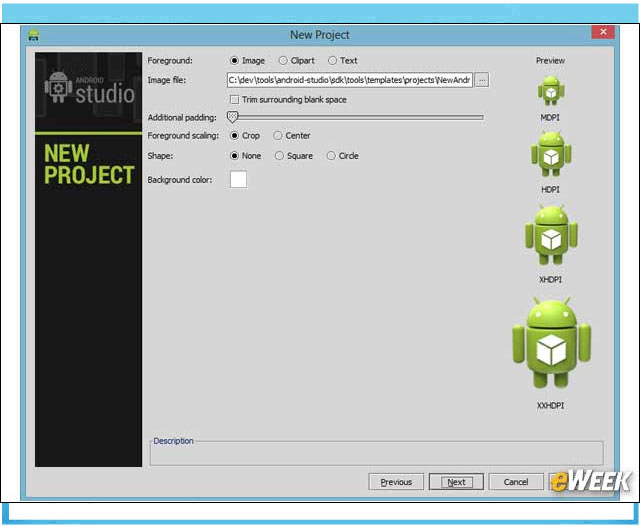Click the Preview label
The height and width of the screenshot is (526, 640).
point(550,60)
